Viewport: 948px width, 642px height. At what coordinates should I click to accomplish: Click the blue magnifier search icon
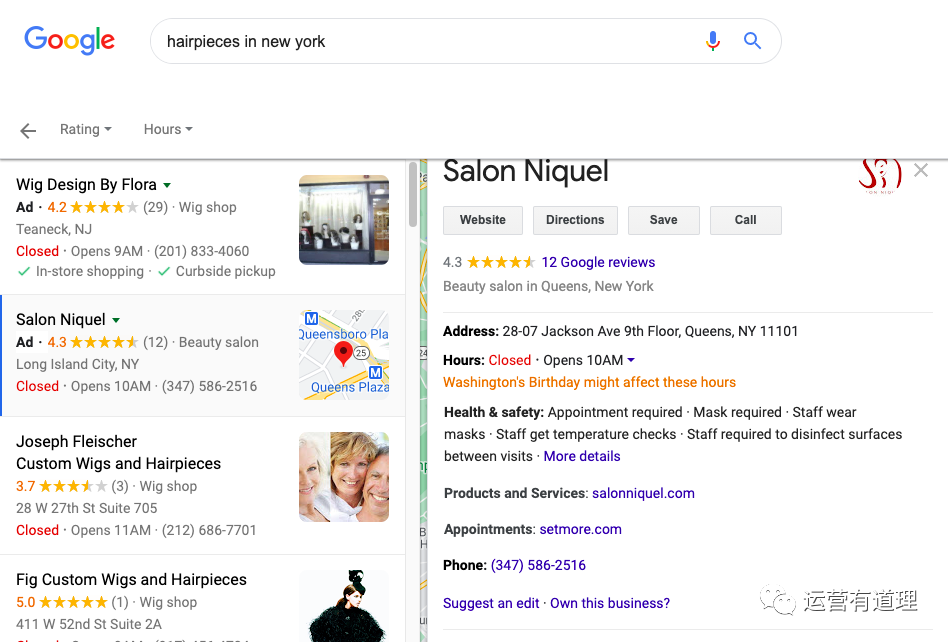pos(752,41)
